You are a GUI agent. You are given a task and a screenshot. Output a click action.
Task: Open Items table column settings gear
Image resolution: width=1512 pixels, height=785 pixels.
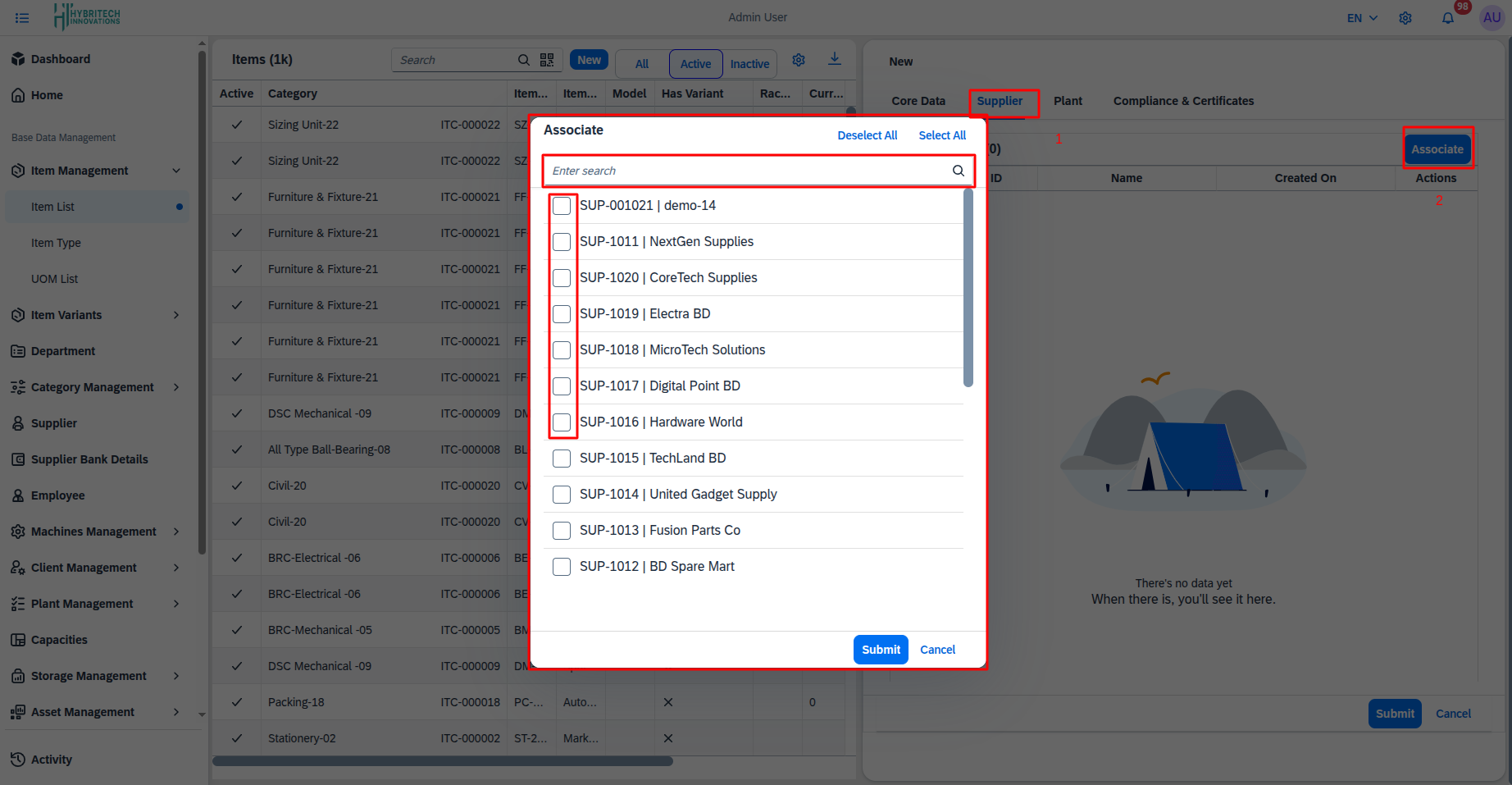799,60
